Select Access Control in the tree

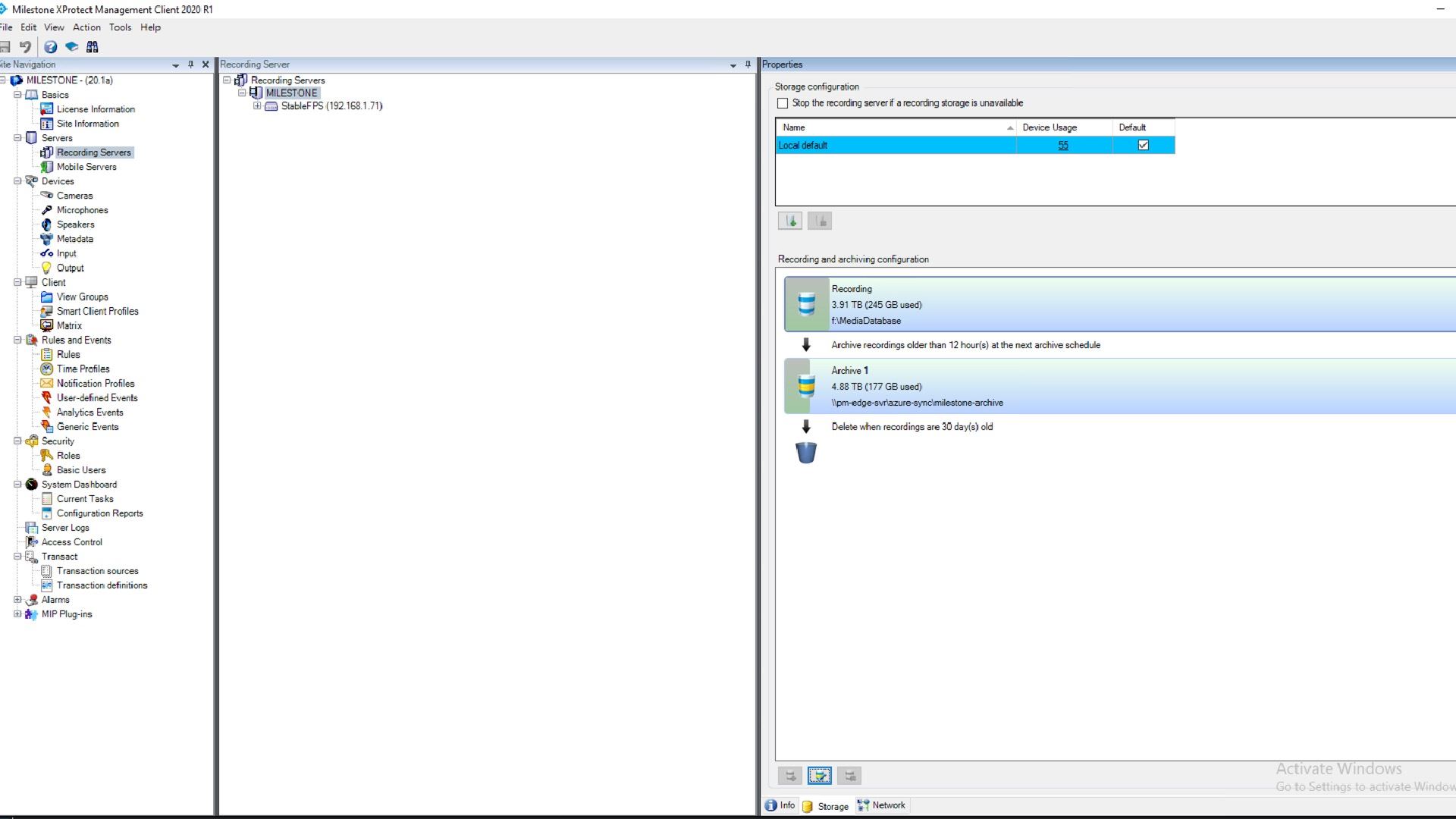[72, 542]
